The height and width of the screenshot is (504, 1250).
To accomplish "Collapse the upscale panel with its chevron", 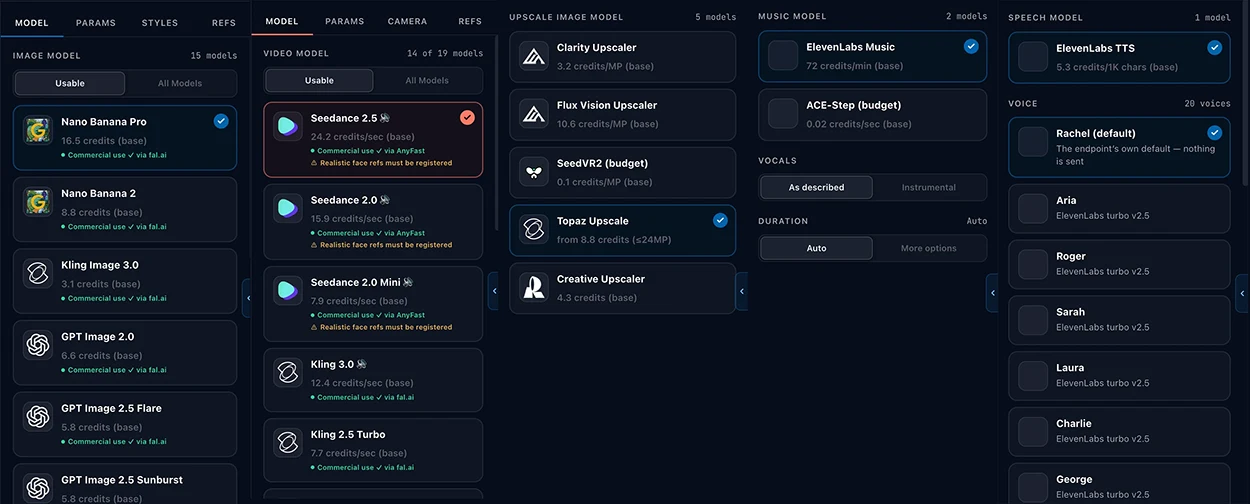I will 741,291.
